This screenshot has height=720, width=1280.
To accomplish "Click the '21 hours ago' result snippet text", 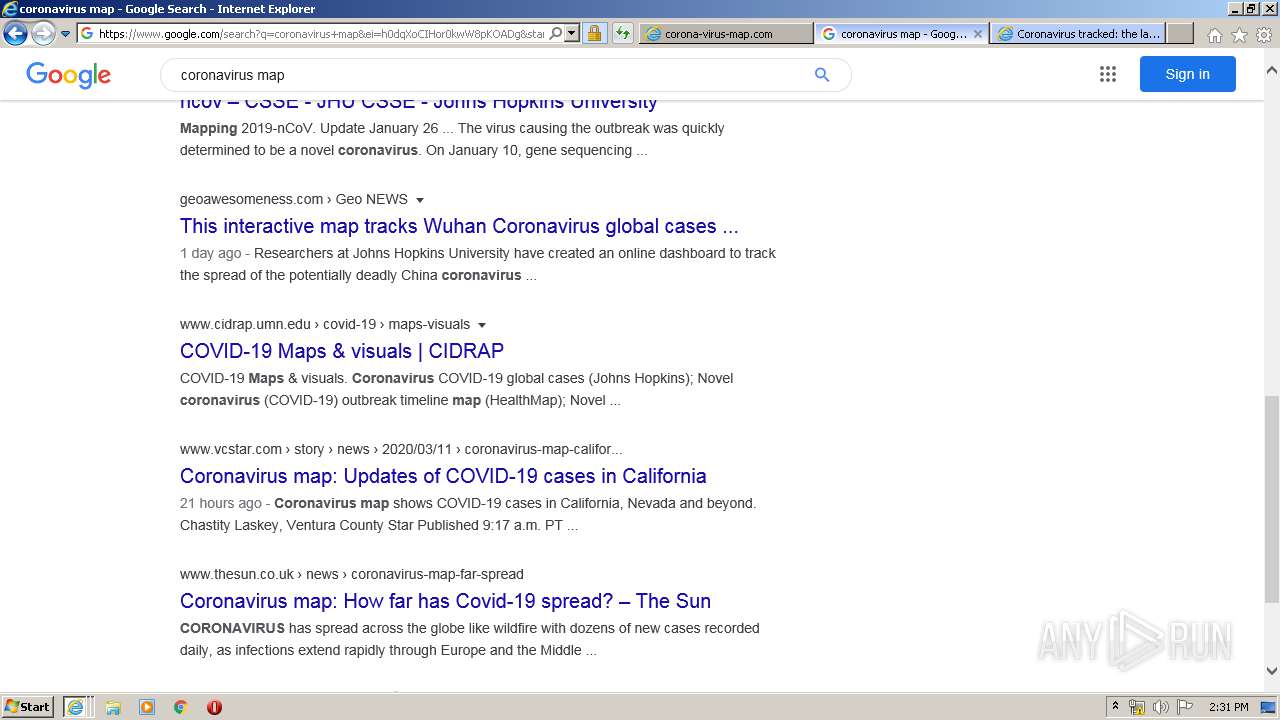I will coord(221,503).
